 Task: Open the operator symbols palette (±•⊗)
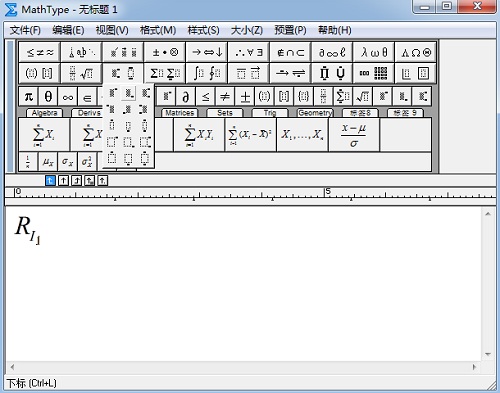(165, 52)
